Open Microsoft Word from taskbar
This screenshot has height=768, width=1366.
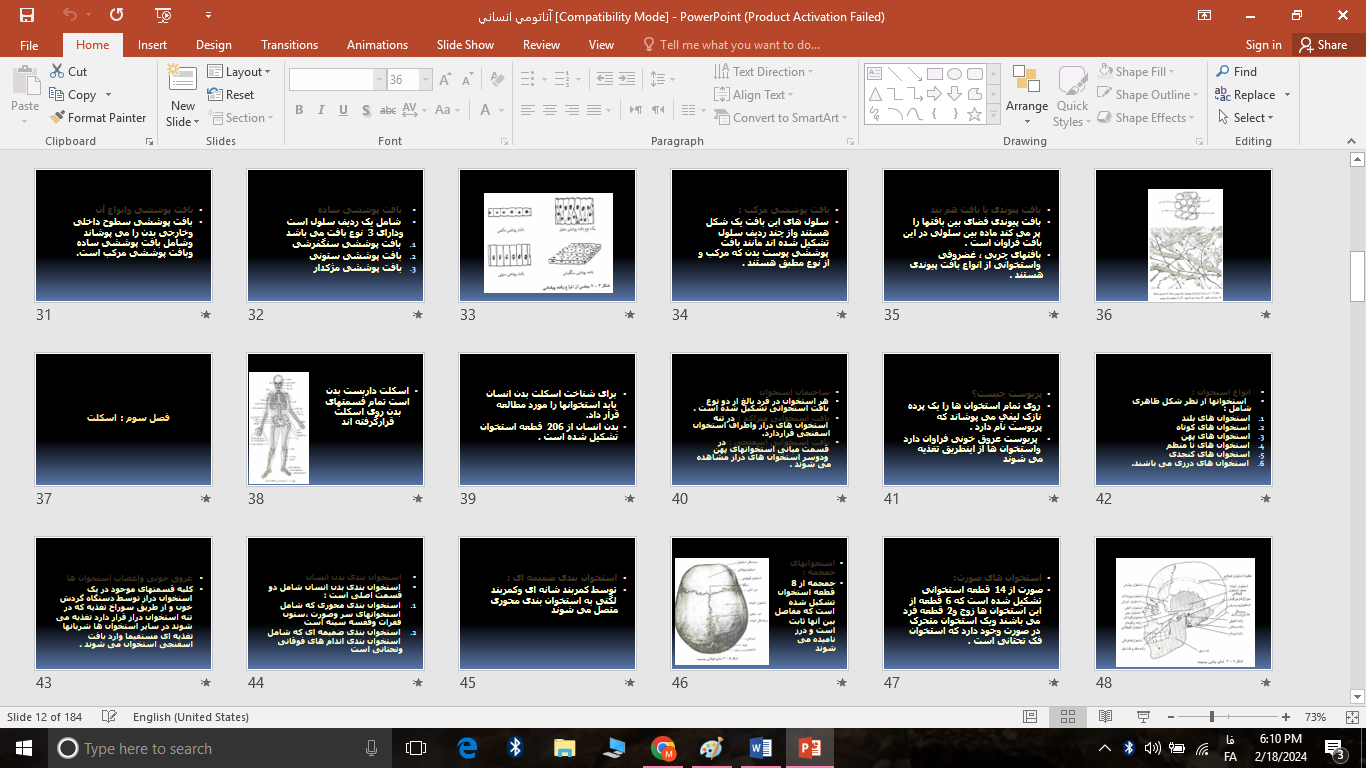761,748
